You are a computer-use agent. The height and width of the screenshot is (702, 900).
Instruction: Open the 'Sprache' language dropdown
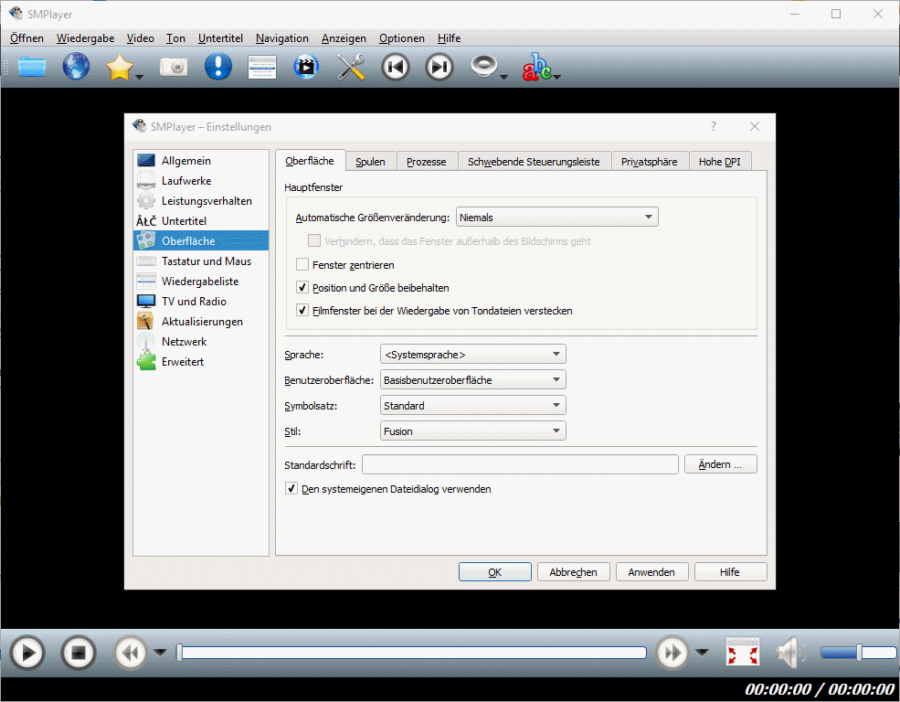473,354
